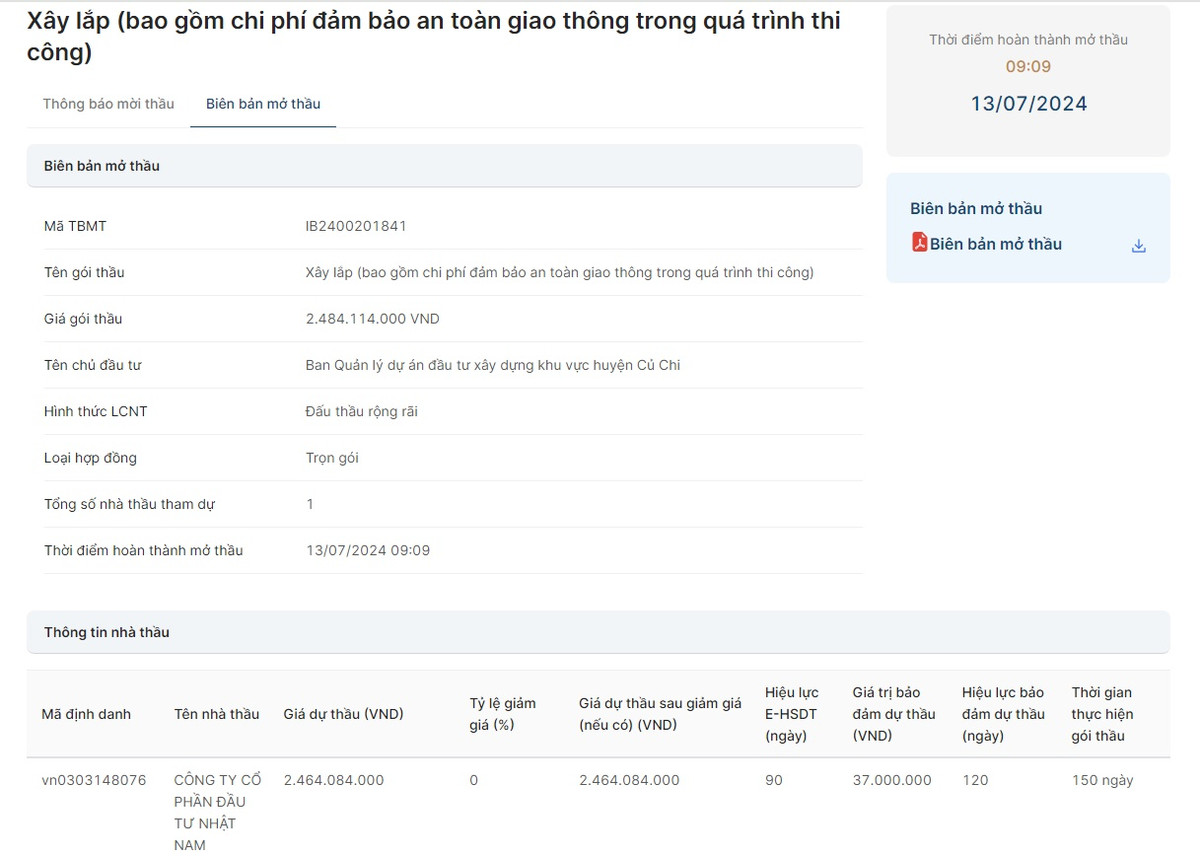Click the Thông tin nhà thầu section header
Screen dimensions: 1200x864
pos(107,632)
